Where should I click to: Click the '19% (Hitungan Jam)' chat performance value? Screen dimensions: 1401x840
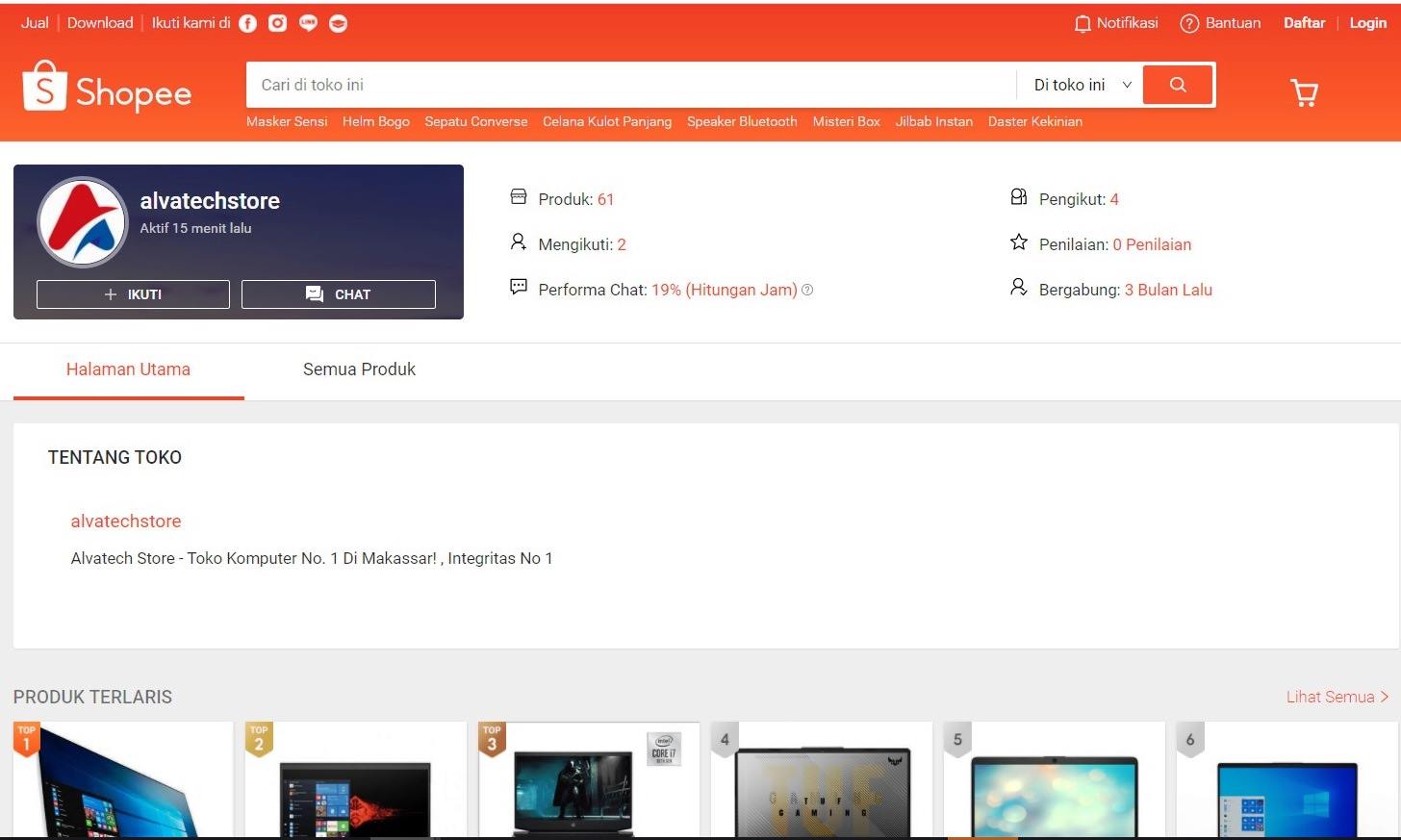[725, 290]
